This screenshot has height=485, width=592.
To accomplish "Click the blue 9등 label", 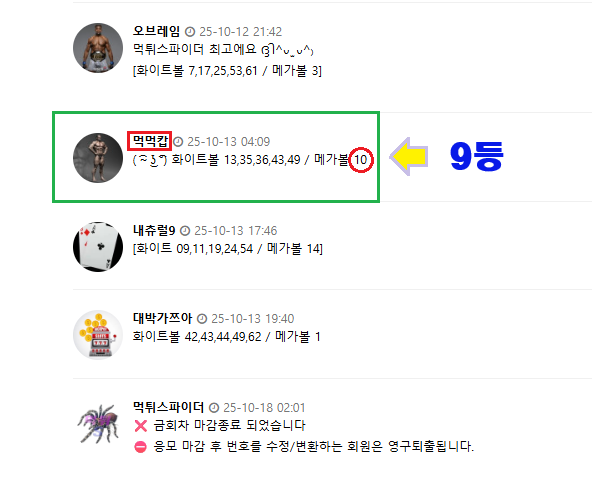I will click(476, 156).
